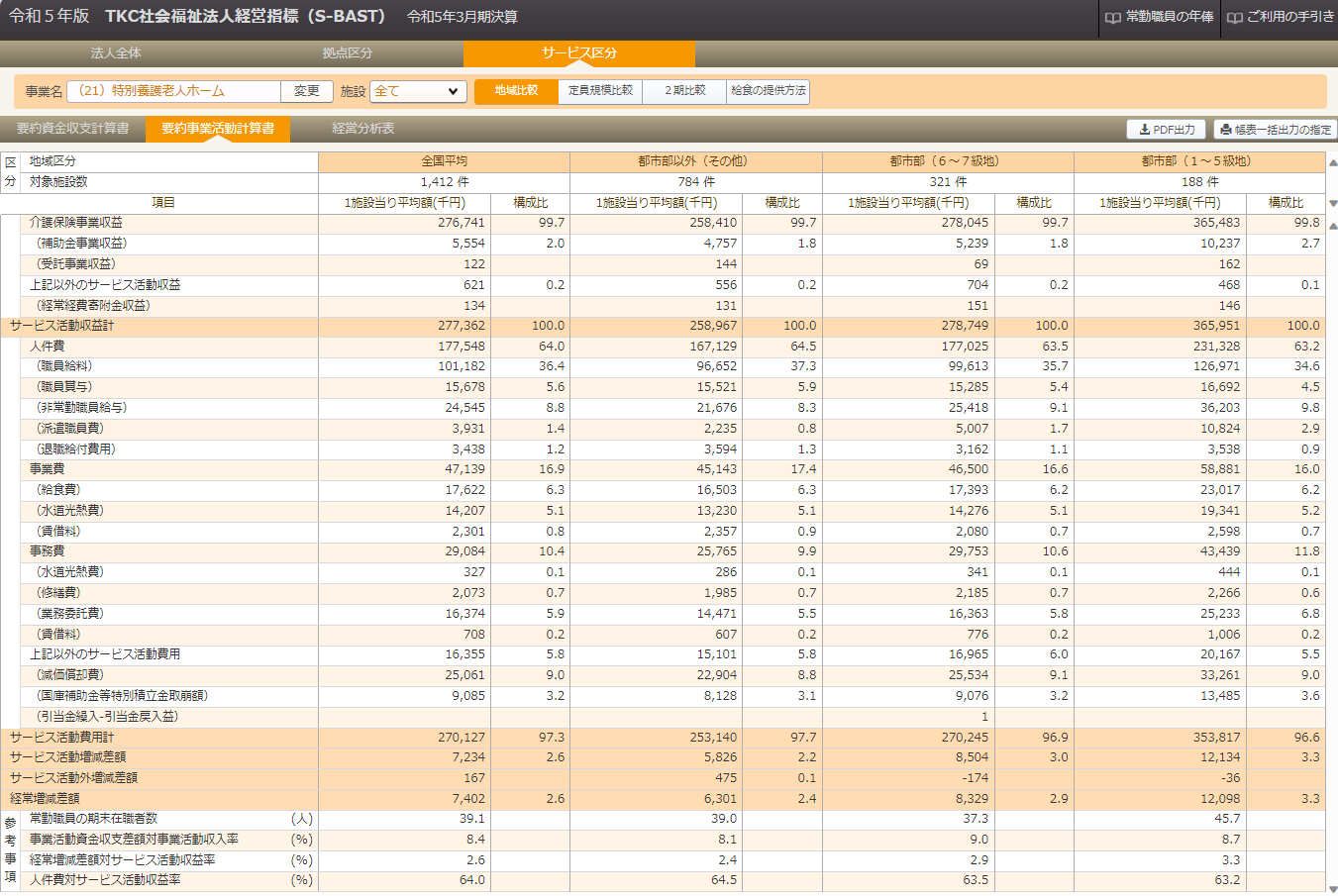Screen dimensions: 1338x896
Task: Open the 要約資金収支計算書 tab
Action: pyautogui.click(x=72, y=129)
